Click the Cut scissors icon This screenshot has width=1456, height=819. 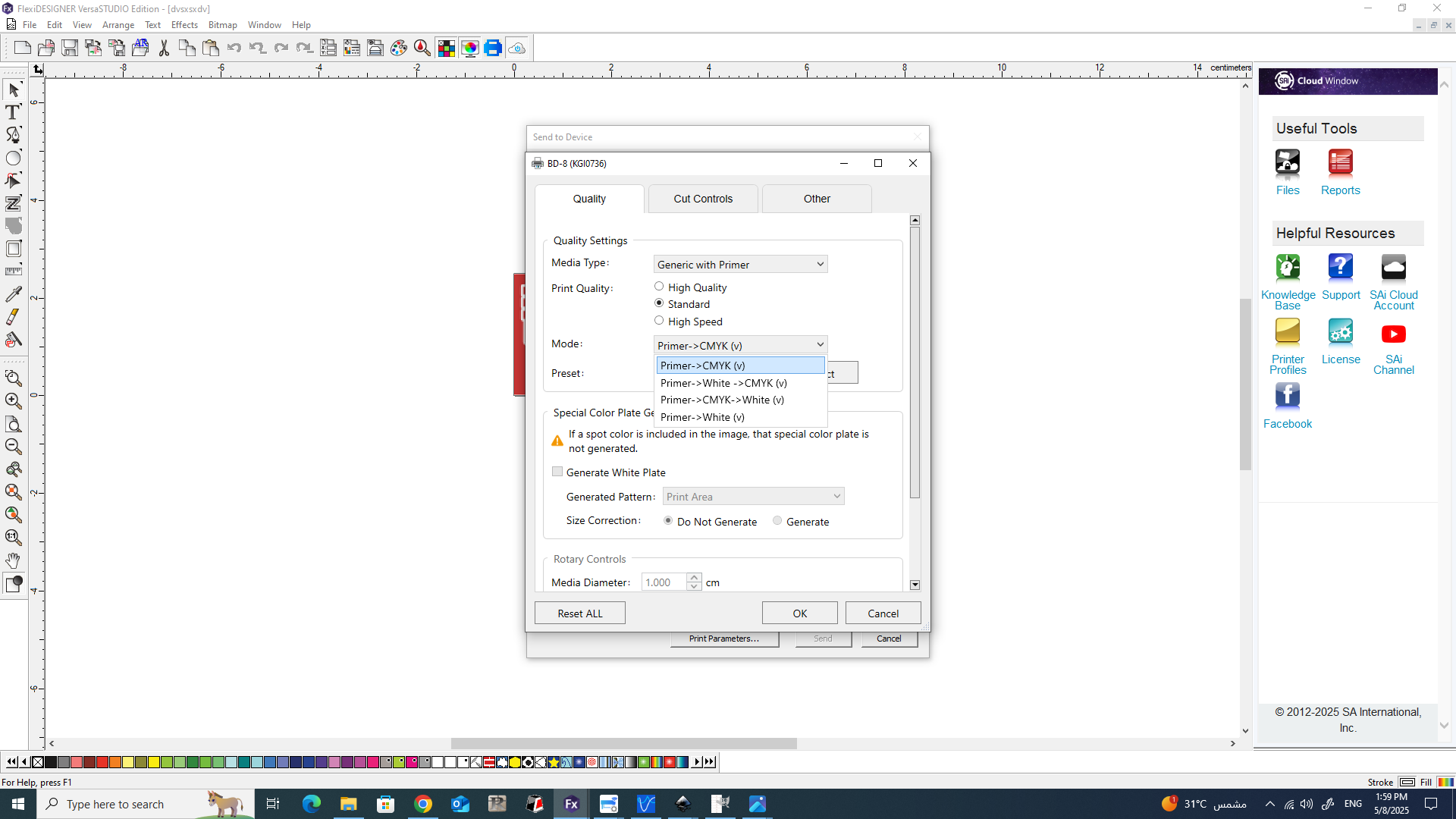point(164,49)
